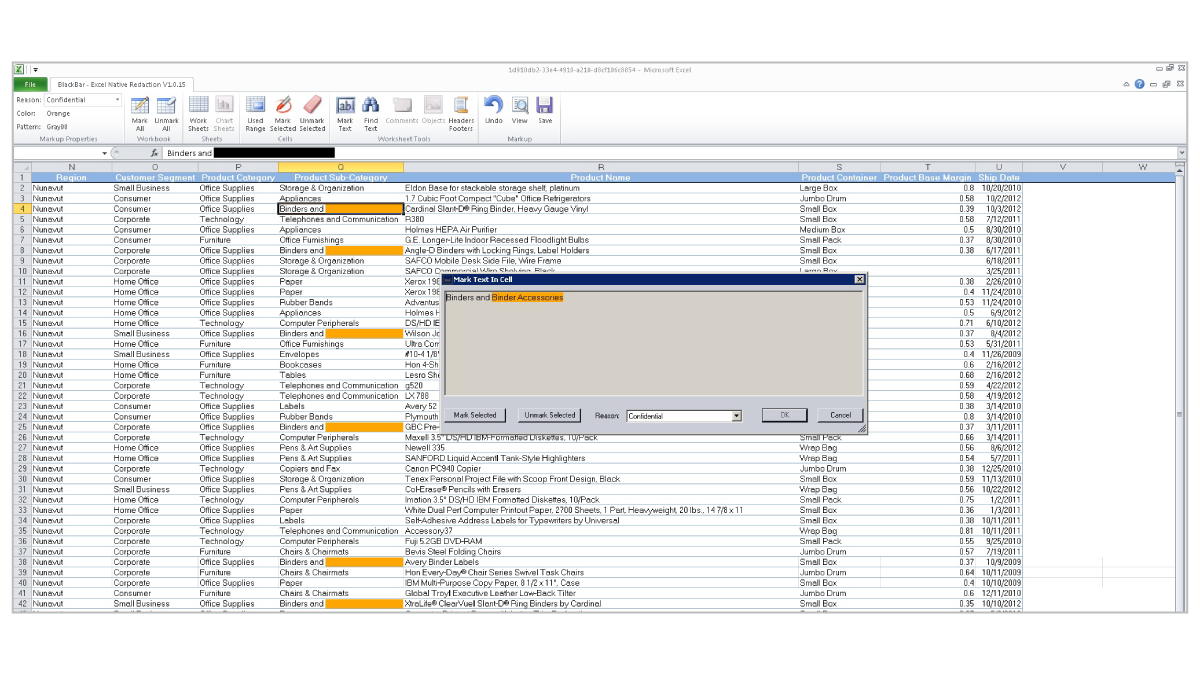1200x675 pixels.
Task: Click the Chart Sheets ribbon icon
Action: [224, 114]
